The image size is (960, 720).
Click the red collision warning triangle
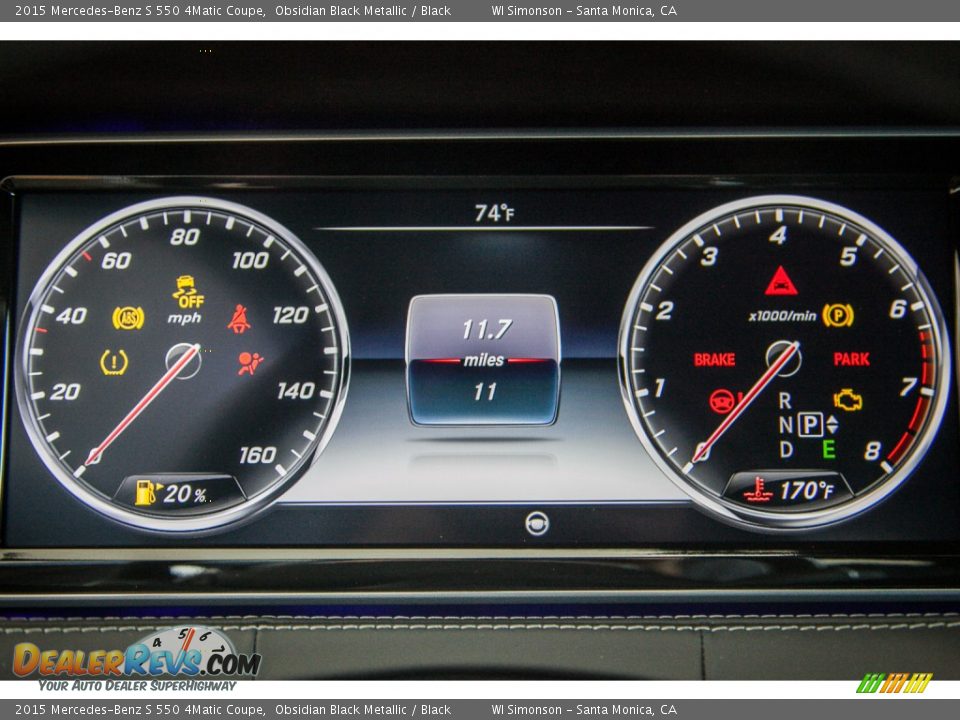coord(781,282)
